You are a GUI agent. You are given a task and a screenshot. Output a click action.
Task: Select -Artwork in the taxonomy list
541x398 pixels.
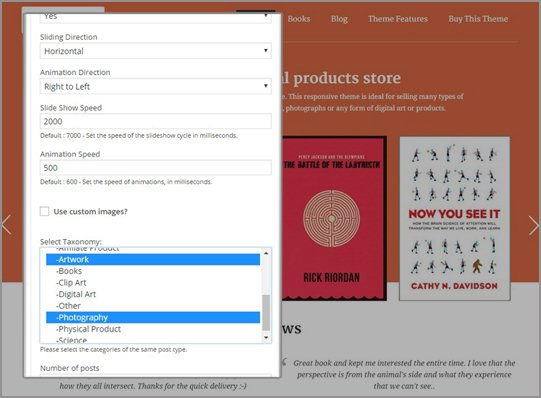point(153,259)
